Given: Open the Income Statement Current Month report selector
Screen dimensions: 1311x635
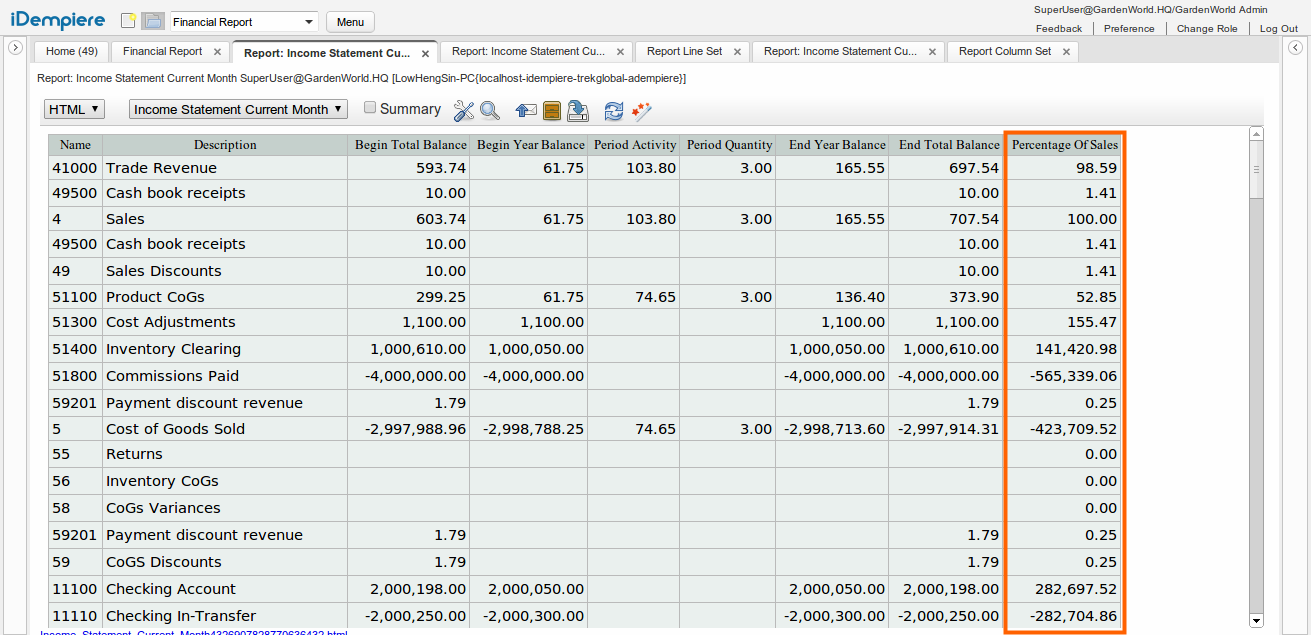Looking at the screenshot, I should (x=237, y=109).
